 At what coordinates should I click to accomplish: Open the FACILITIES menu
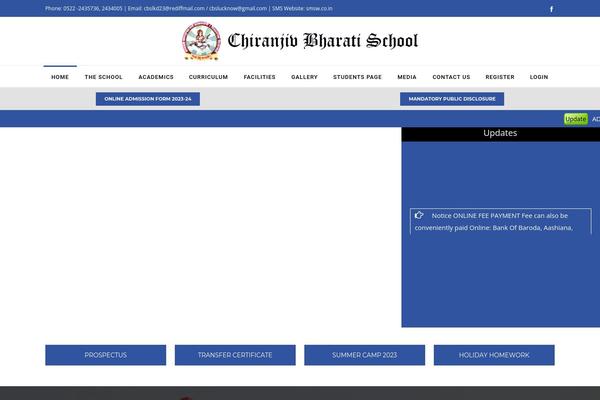(259, 77)
